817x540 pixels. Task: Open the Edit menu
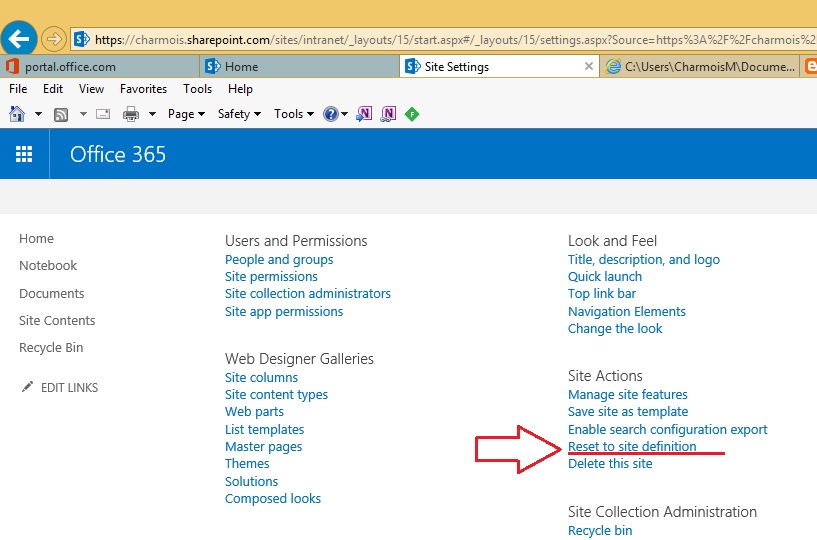point(53,89)
